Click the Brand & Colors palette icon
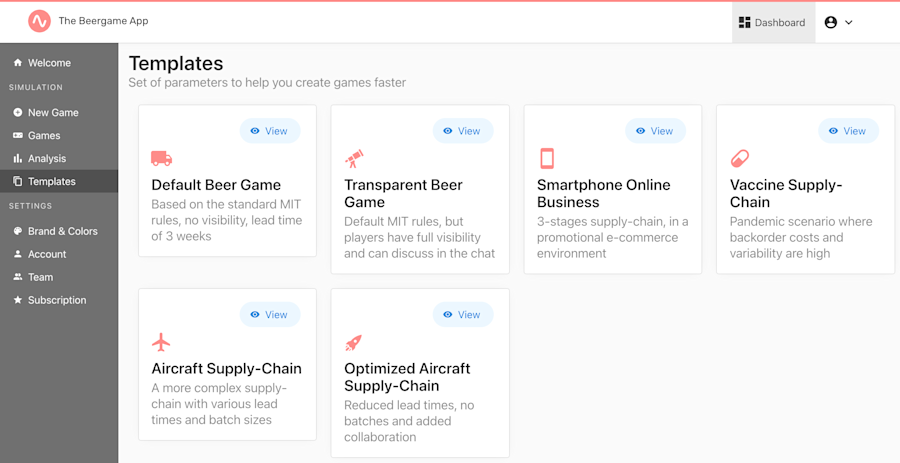Screen dimensions: 900x463 [18, 231]
